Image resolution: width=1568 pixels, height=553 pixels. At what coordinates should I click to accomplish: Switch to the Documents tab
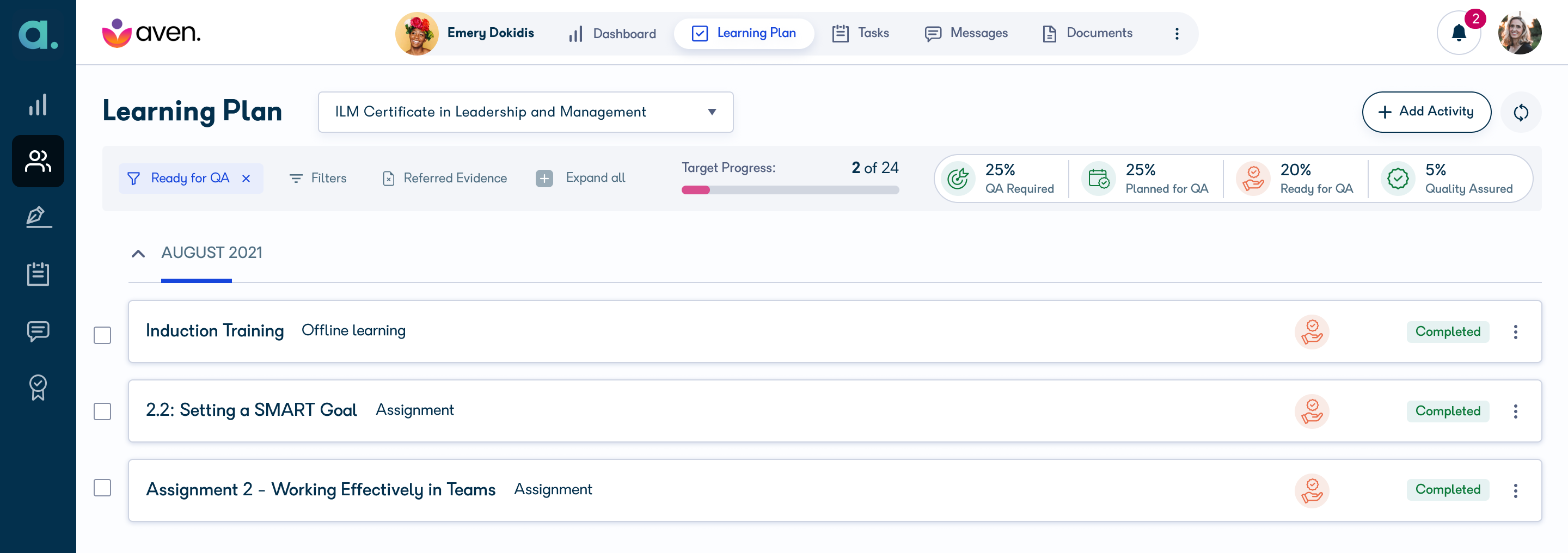click(x=1087, y=33)
